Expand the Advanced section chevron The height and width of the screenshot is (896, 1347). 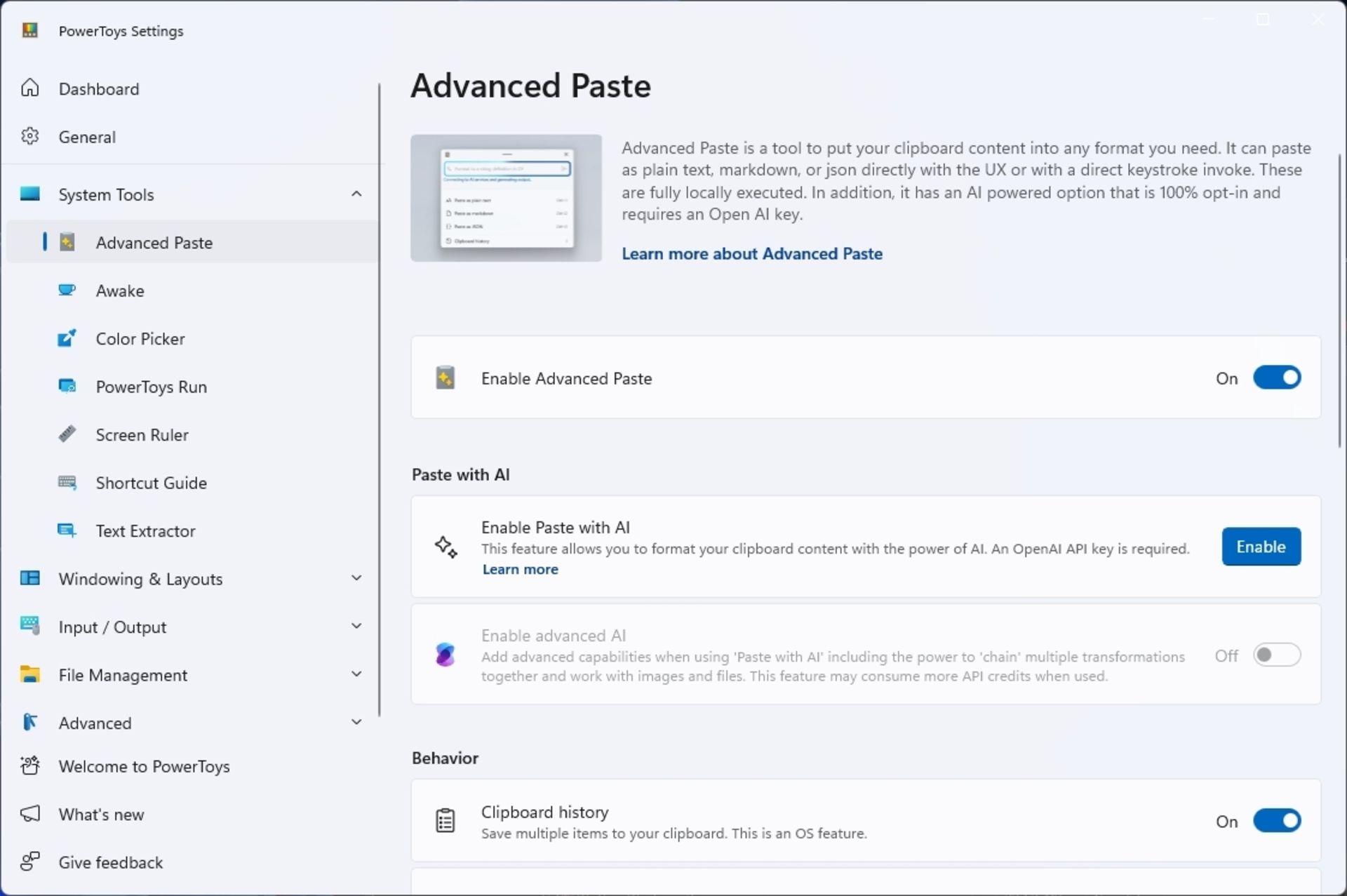356,722
